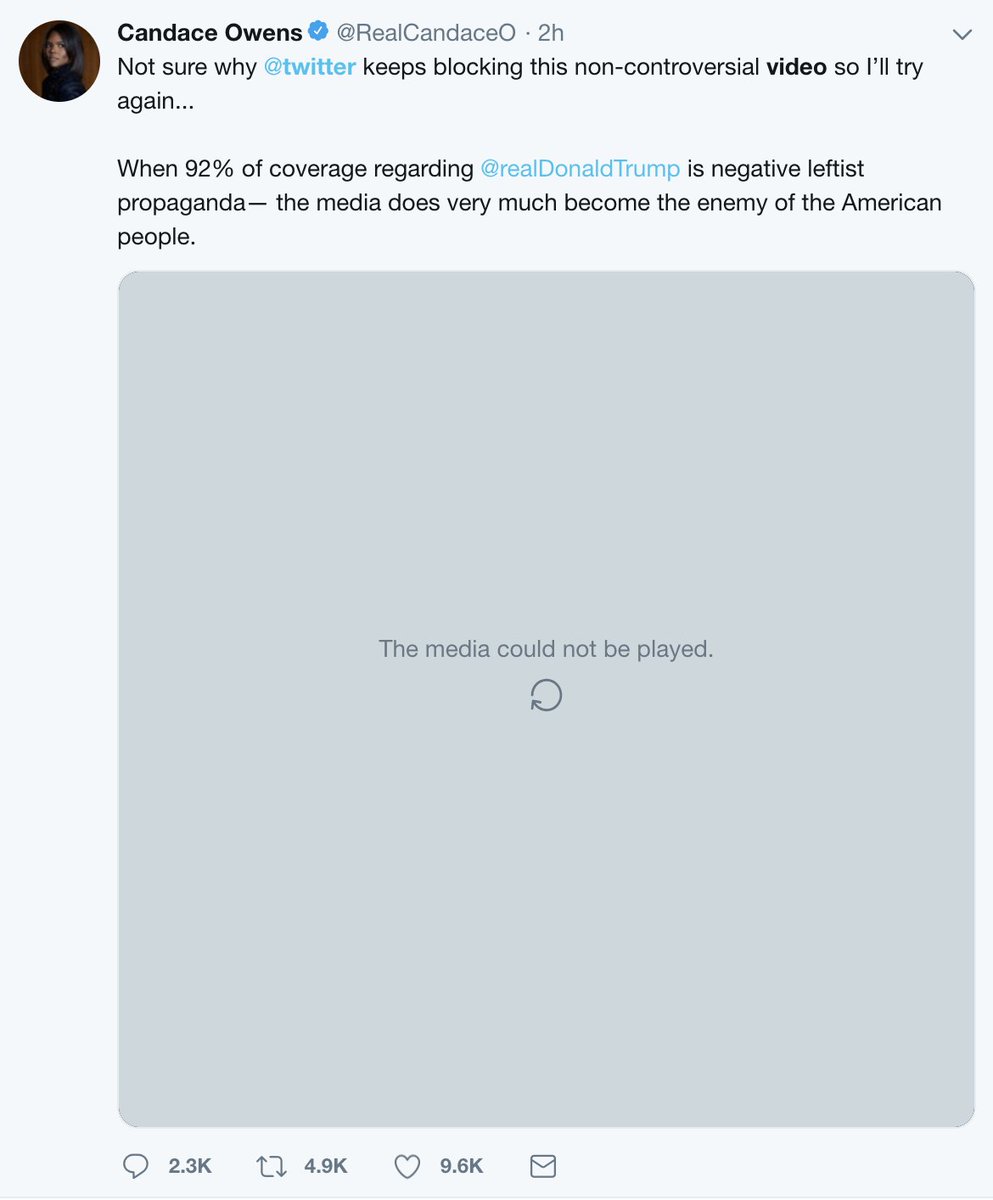Click the media could not be played message
The height and width of the screenshot is (1200, 993).
(546, 649)
